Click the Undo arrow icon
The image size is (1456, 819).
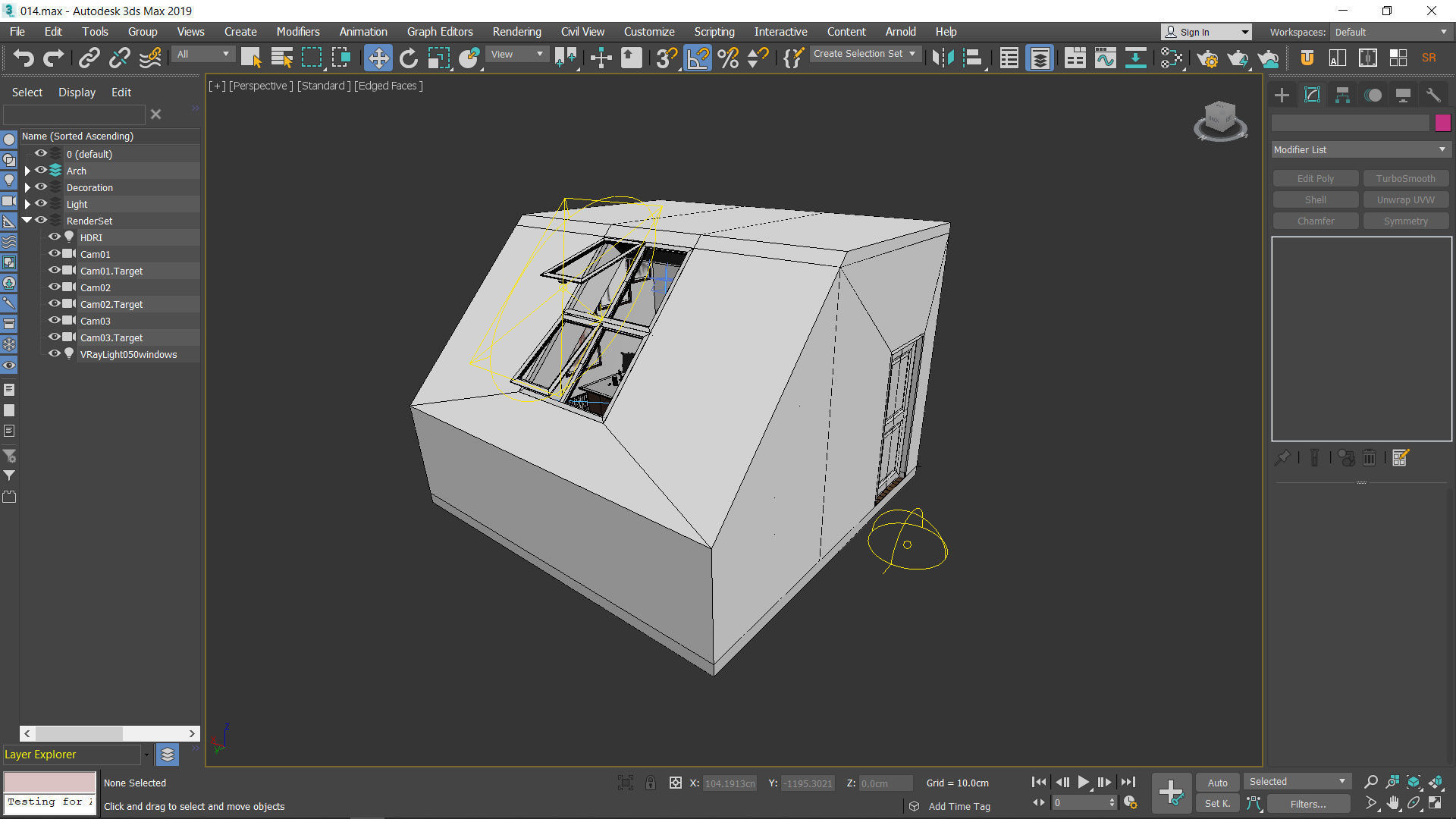[x=24, y=58]
